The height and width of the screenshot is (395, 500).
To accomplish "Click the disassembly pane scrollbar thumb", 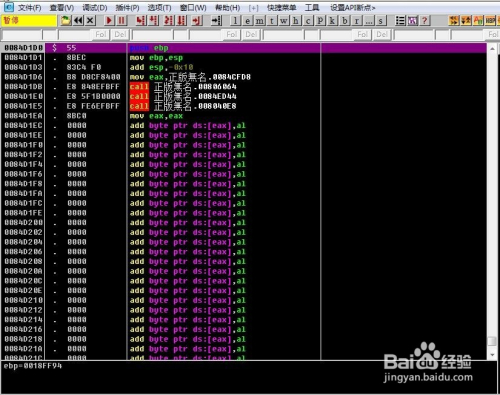I will pos(492,341).
